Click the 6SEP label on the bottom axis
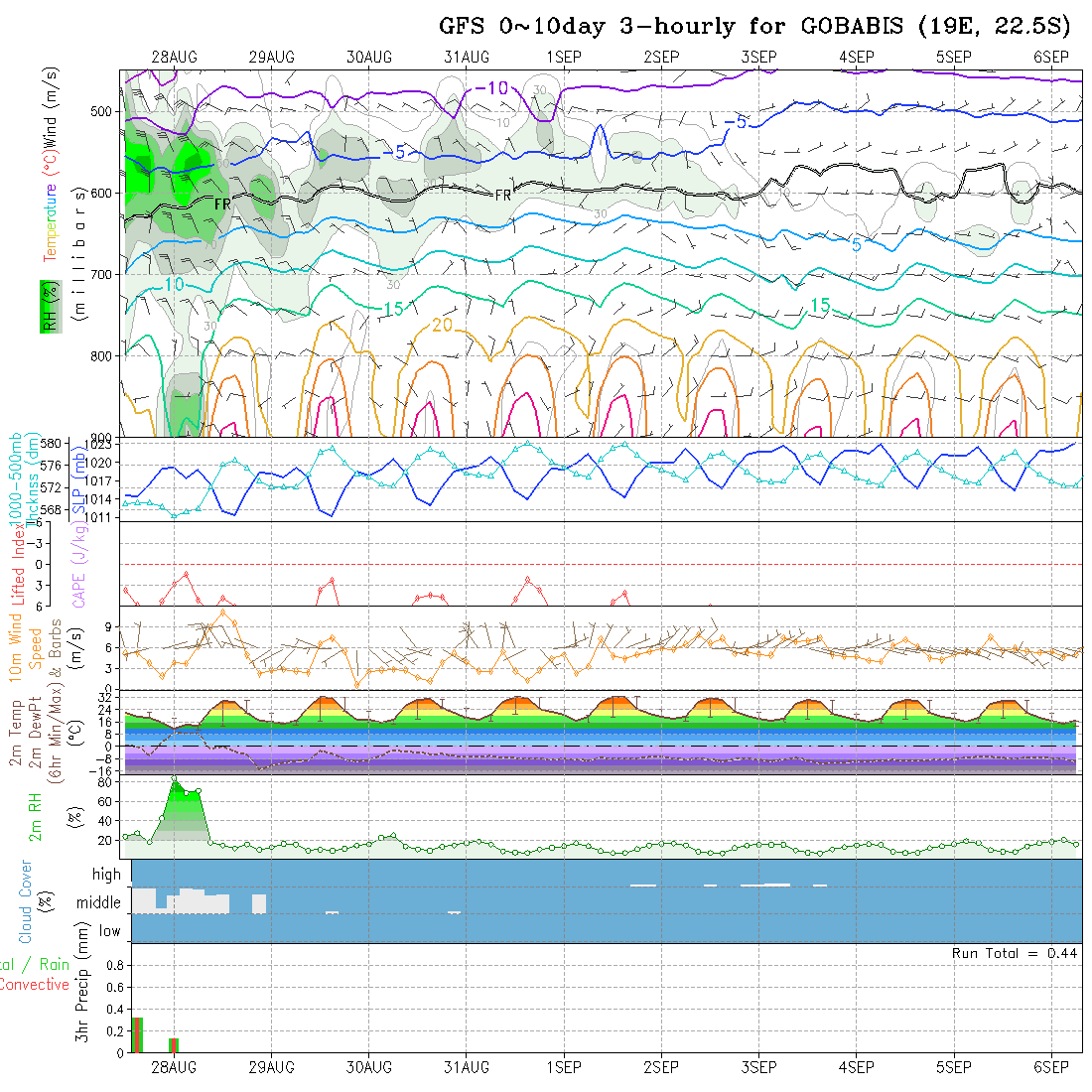 (1051, 1067)
